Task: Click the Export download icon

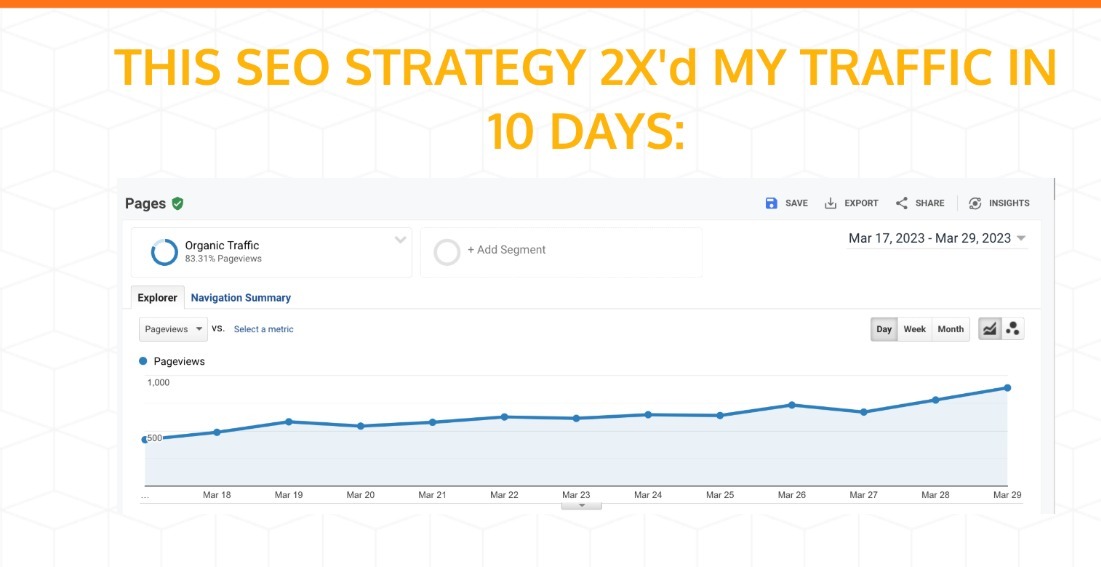Action: click(830, 203)
